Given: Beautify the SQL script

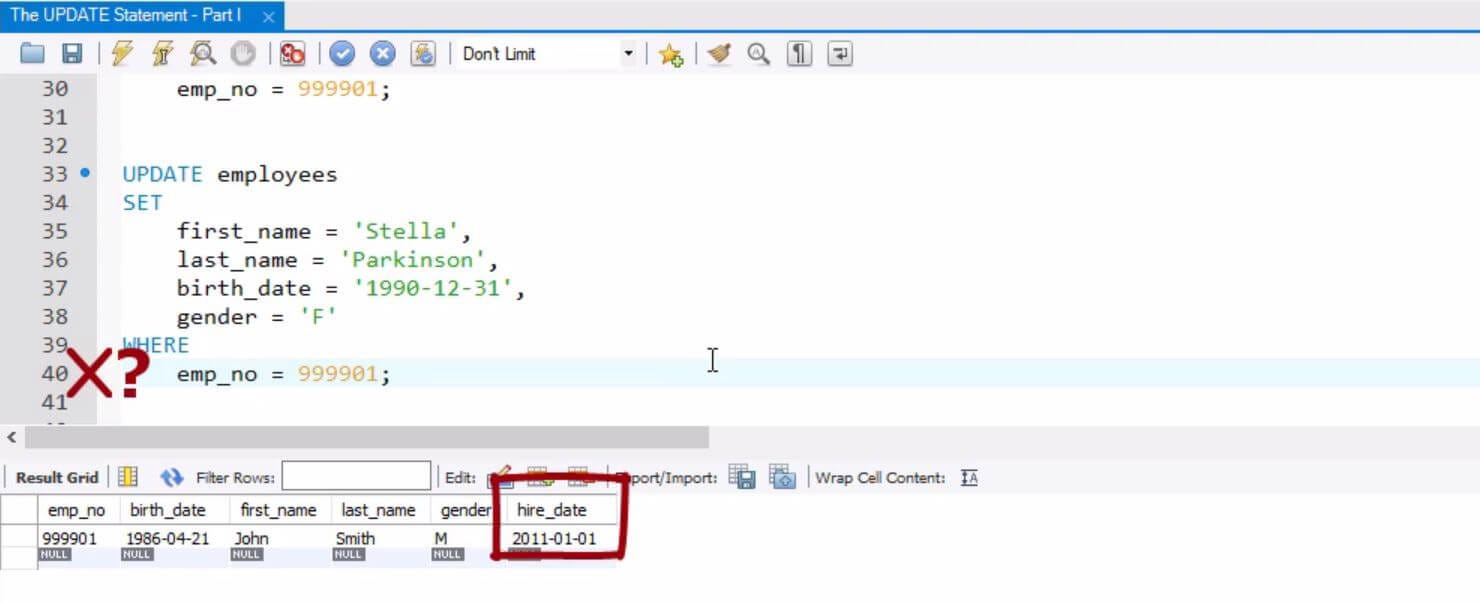Looking at the screenshot, I should (x=717, y=54).
